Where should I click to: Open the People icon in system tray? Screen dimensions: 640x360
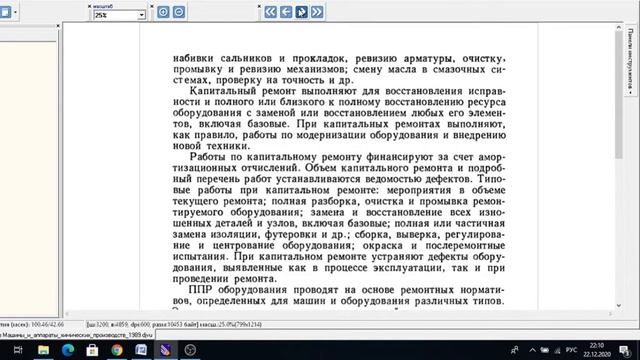(515, 350)
